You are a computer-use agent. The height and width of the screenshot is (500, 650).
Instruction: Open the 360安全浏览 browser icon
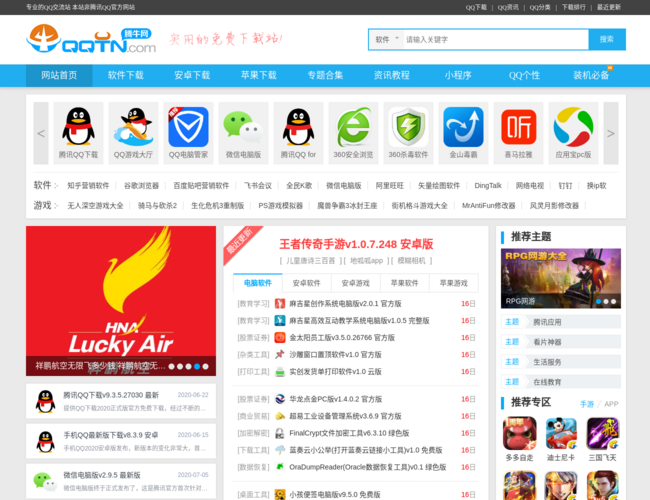point(353,127)
